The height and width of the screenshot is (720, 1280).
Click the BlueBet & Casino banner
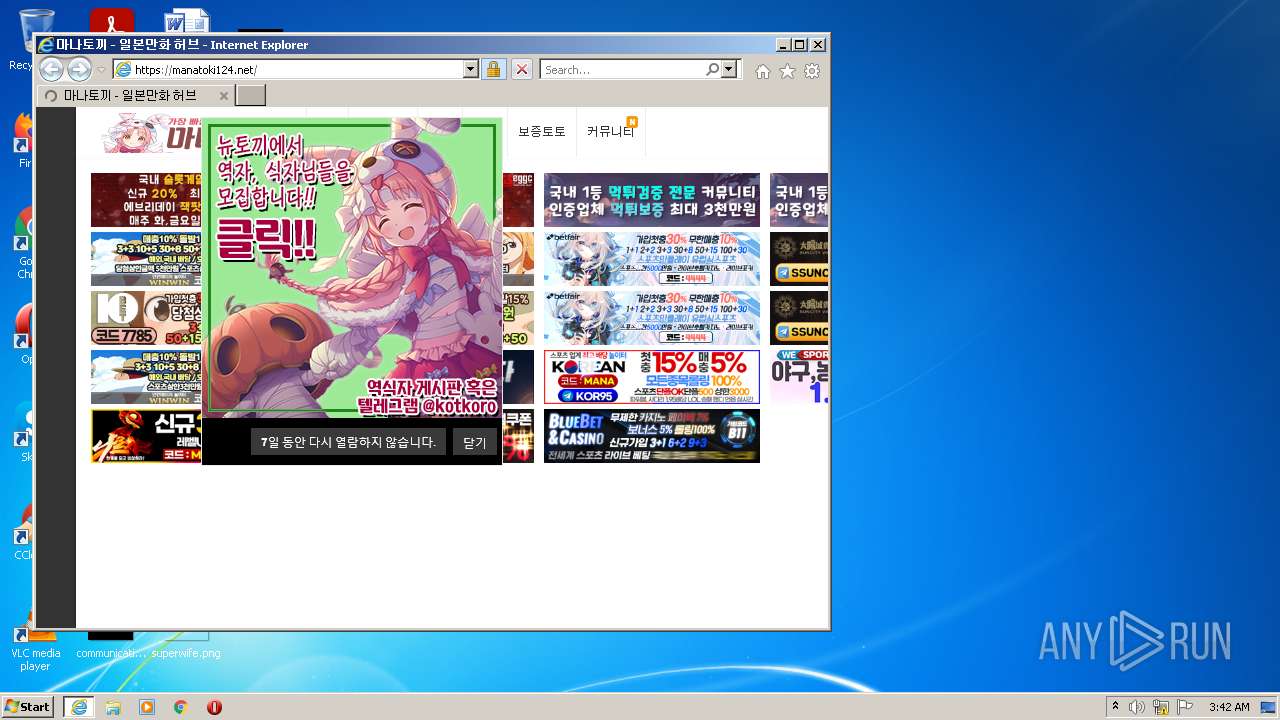[652, 436]
